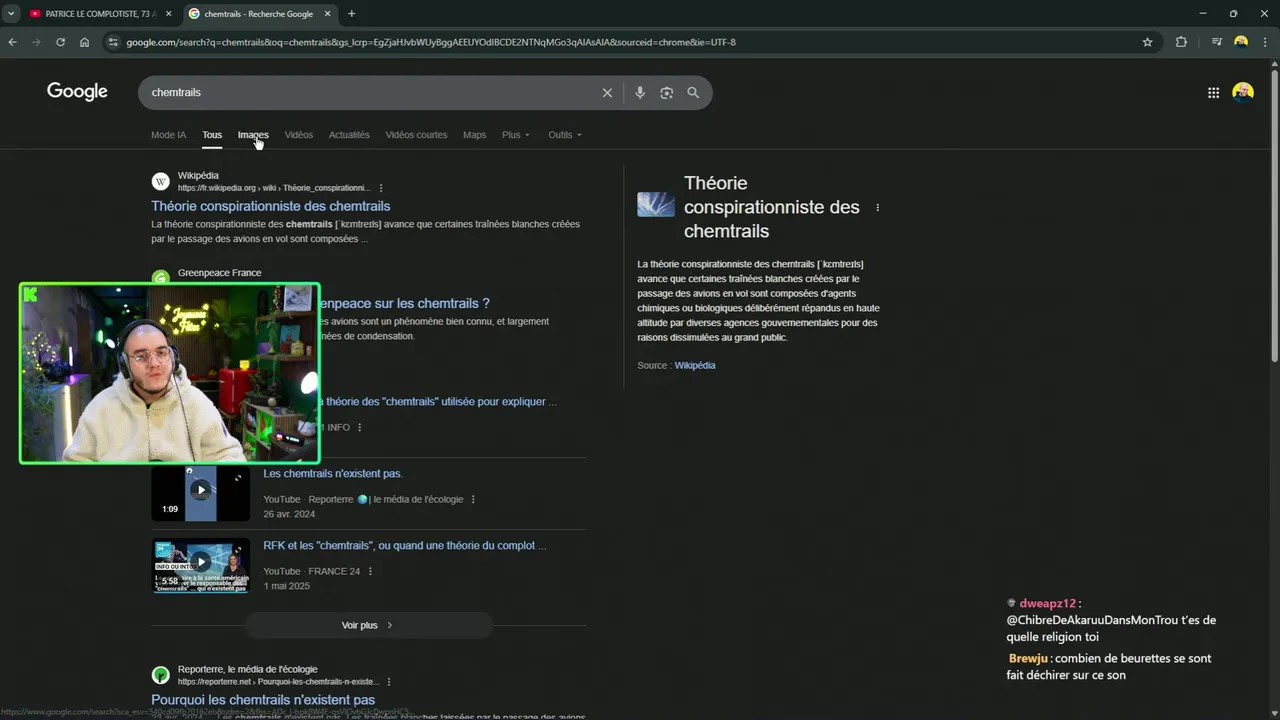1280x720 pixels.
Task: Select the chemtrails Recherche Google tab
Action: coord(258,14)
